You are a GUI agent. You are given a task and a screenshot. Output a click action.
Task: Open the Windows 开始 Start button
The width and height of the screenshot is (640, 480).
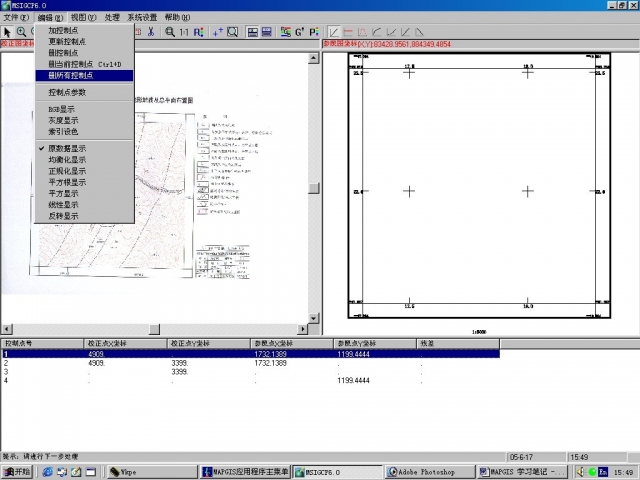pos(18,472)
